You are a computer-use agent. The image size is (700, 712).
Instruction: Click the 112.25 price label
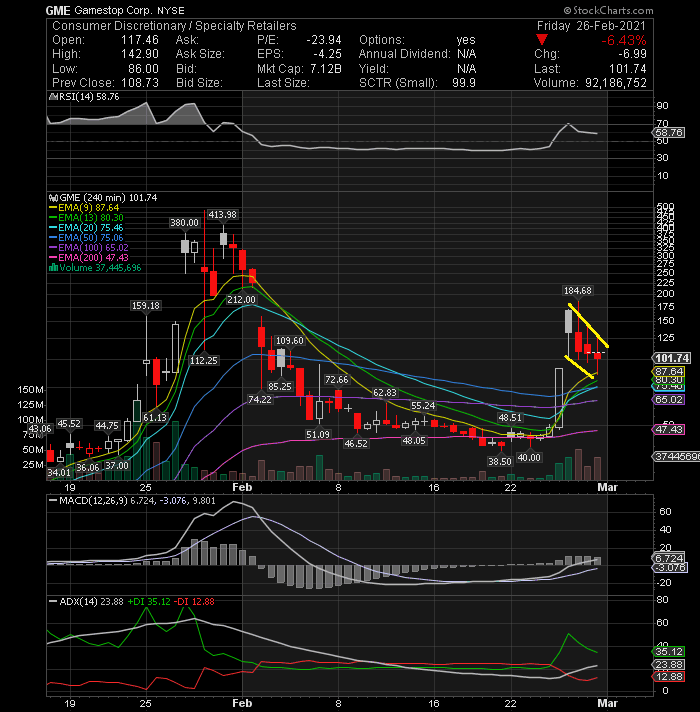coord(204,361)
